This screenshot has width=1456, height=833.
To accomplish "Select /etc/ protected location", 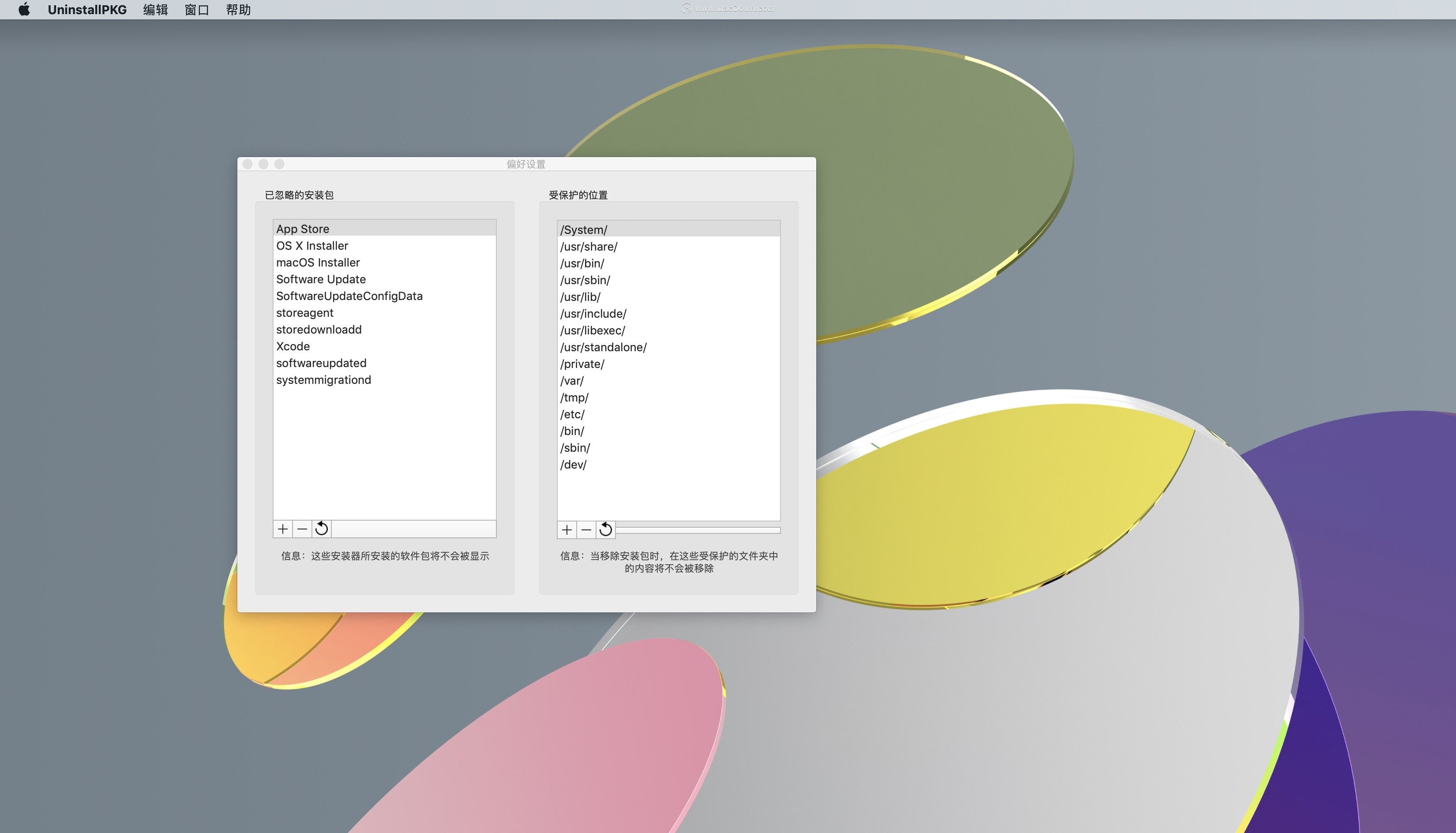I will pos(669,414).
